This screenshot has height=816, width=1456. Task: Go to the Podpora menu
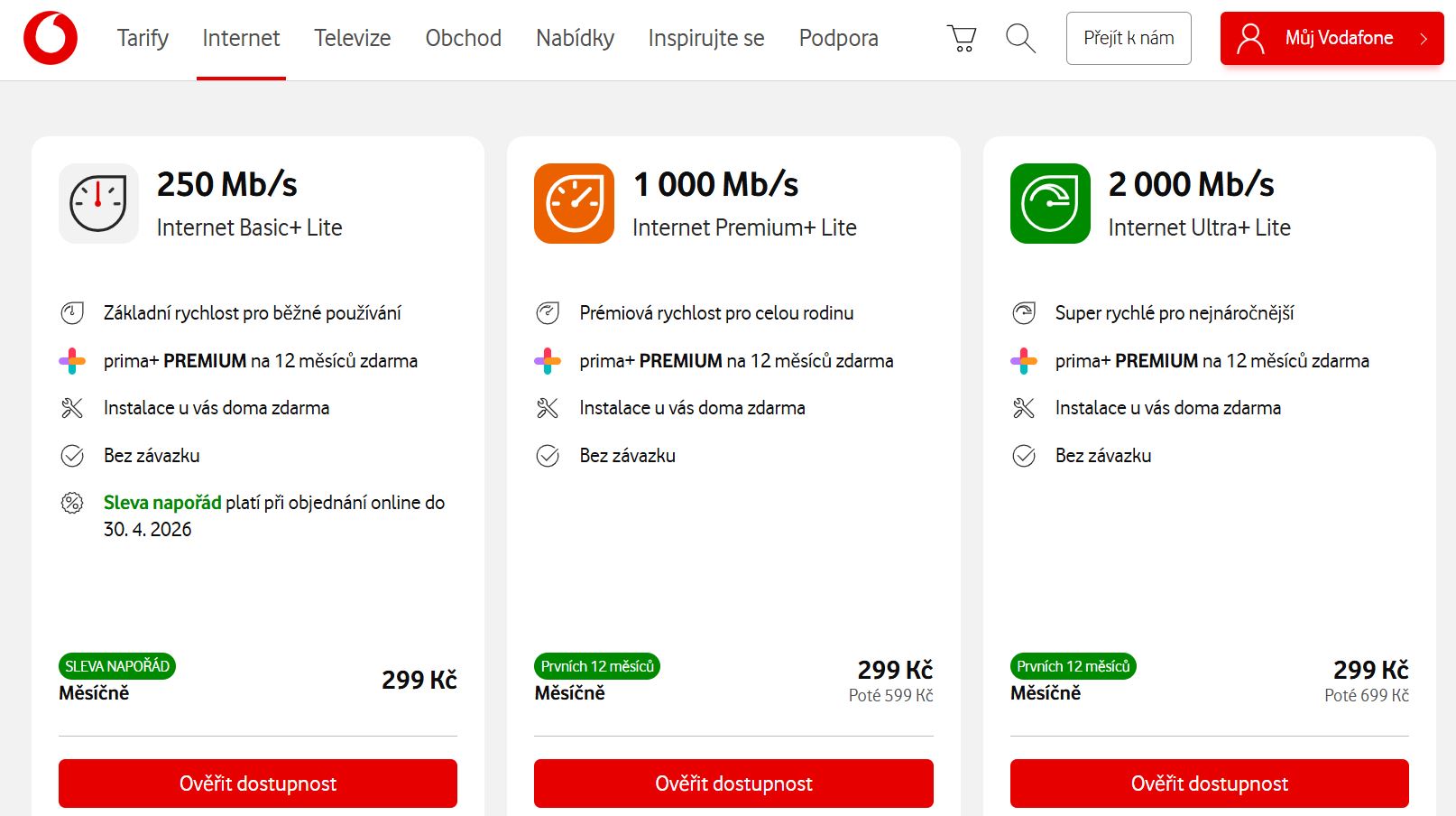(838, 38)
